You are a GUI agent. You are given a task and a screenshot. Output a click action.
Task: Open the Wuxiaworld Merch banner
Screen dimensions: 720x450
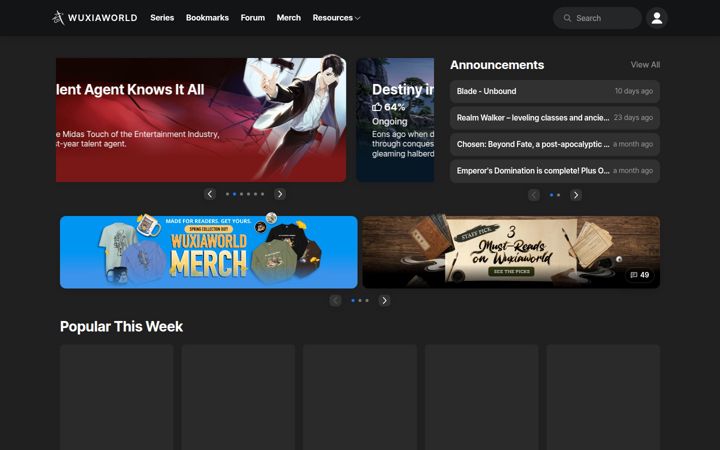click(208, 252)
